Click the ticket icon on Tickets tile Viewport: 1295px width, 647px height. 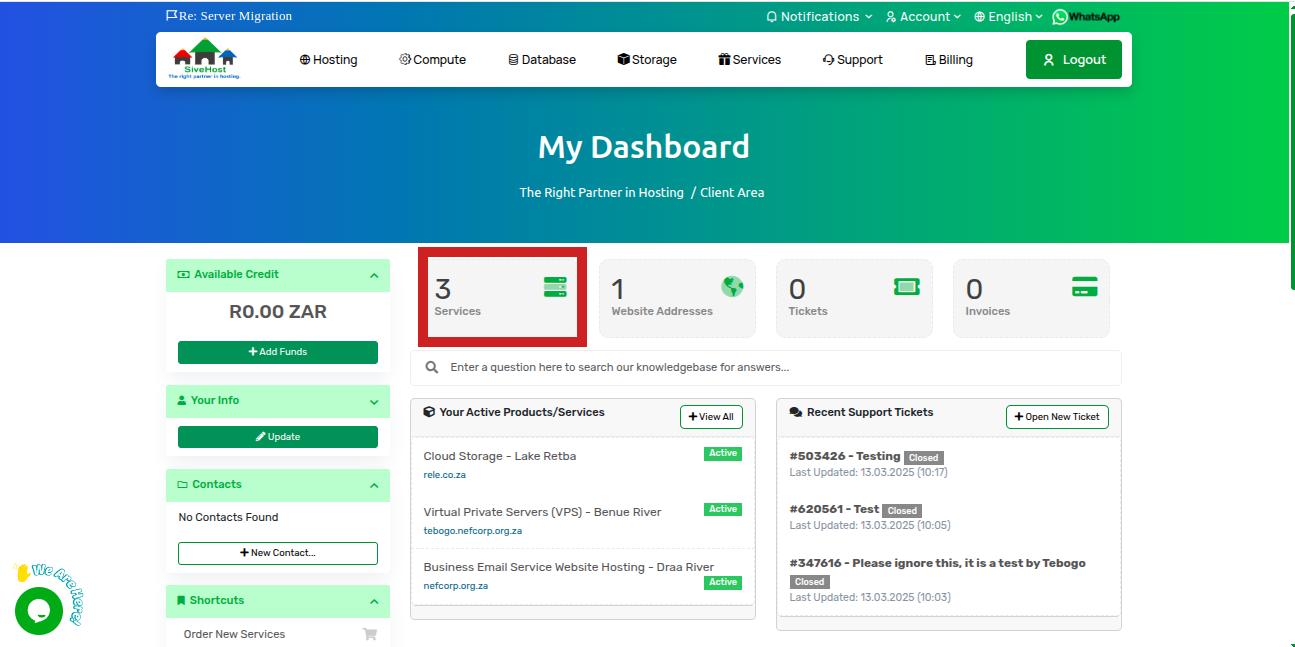click(x=906, y=287)
